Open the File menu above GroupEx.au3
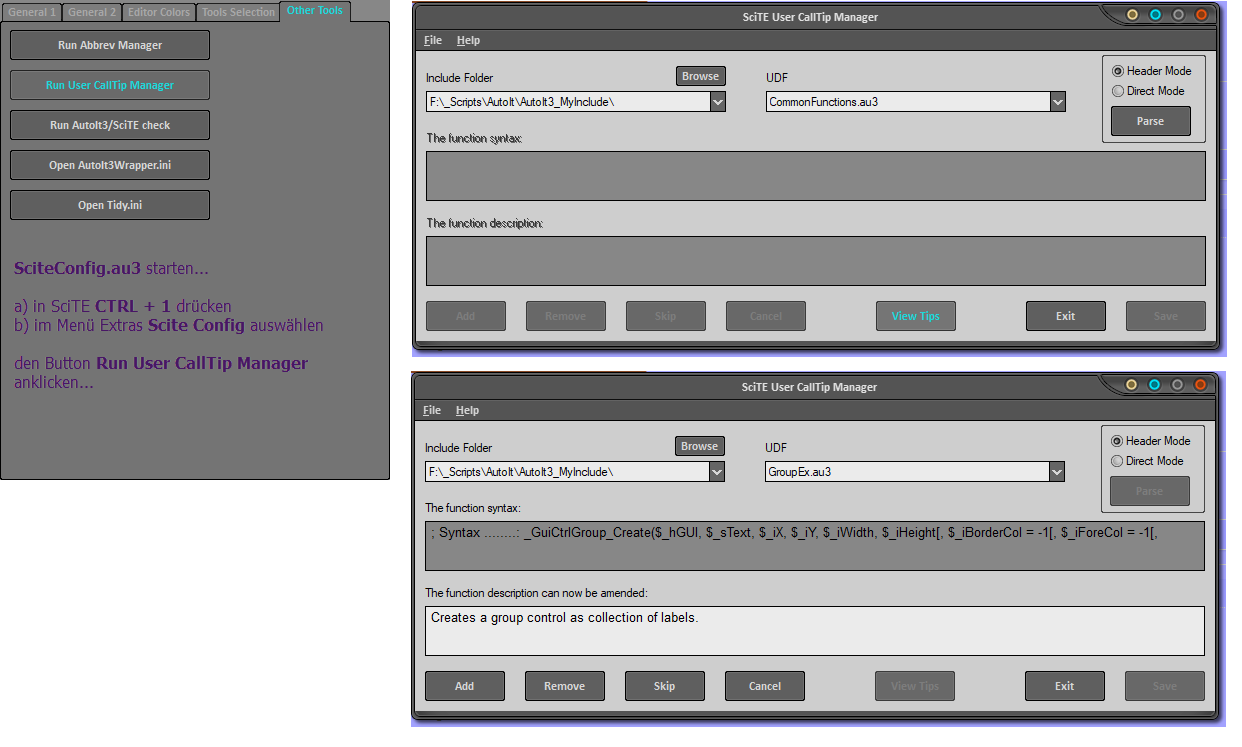Screen dimensions: 1242x747 click(432, 410)
